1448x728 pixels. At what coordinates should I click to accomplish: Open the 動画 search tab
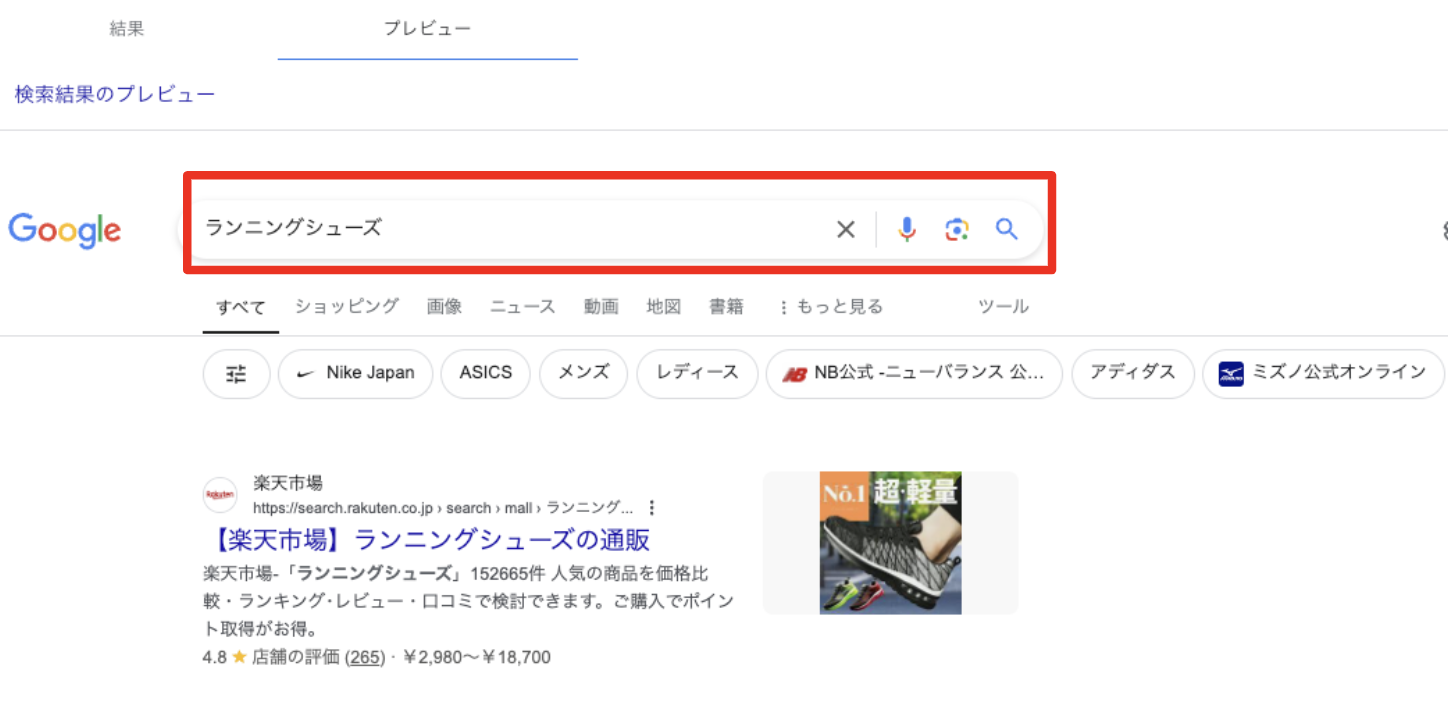click(601, 306)
